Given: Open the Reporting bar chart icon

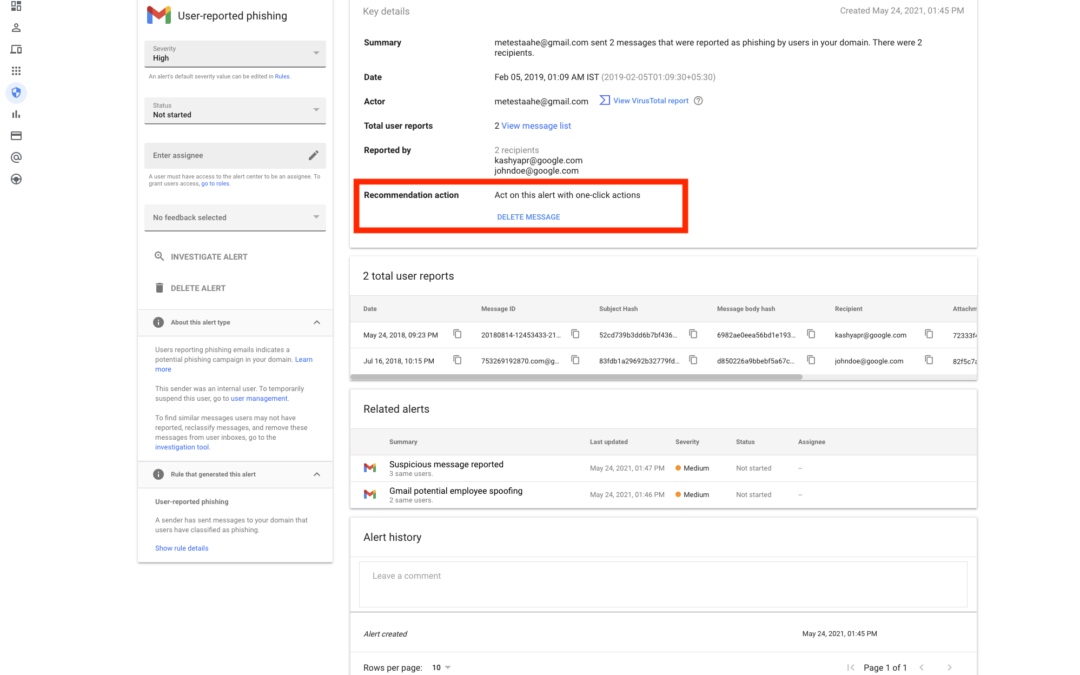Looking at the screenshot, I should (x=16, y=114).
